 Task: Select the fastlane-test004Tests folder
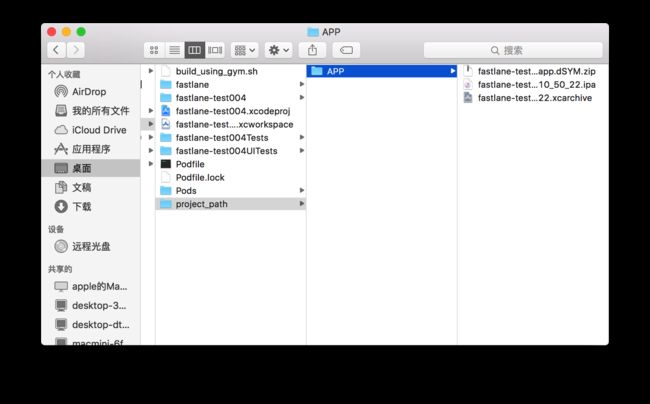pyautogui.click(x=230, y=138)
